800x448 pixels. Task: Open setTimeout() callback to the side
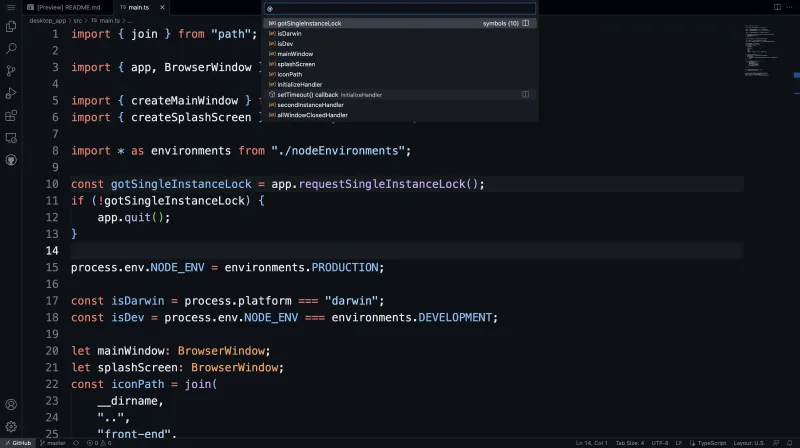(526, 94)
